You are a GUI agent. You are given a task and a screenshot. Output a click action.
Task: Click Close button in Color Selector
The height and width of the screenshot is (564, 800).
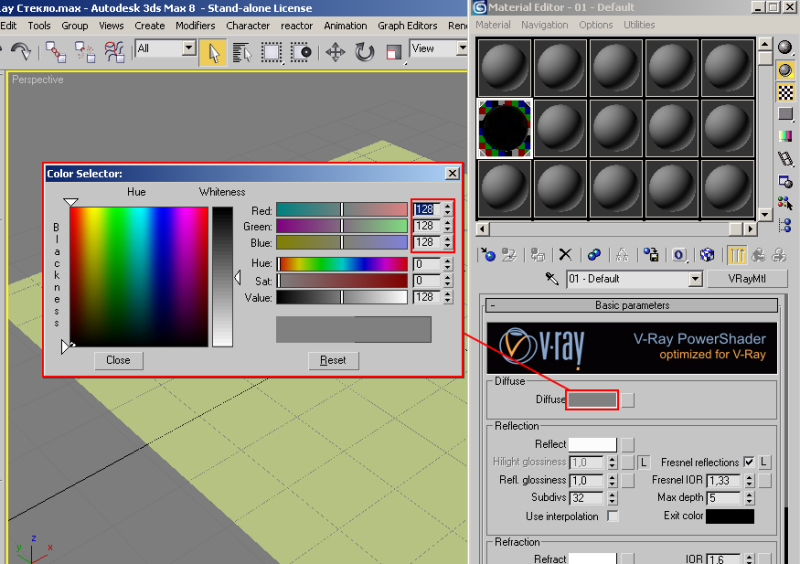[x=118, y=360]
